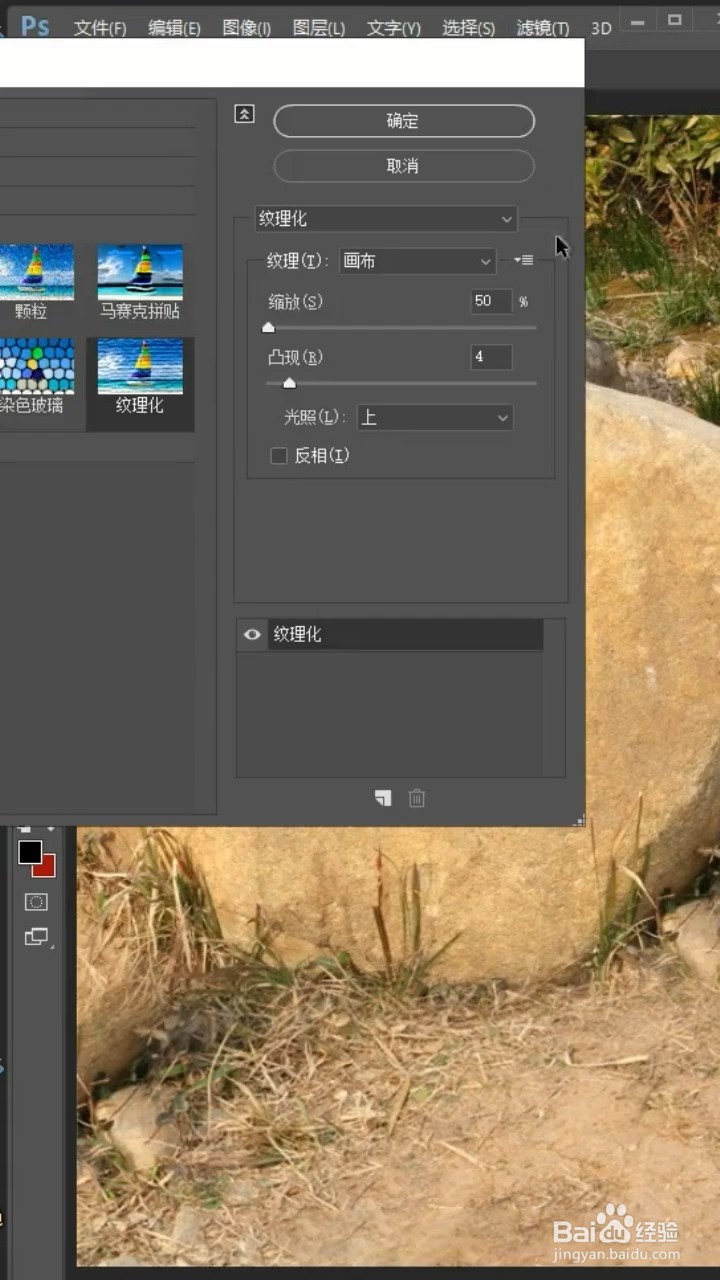Click the foreground black color swatch
The image size is (720, 1280).
30,852
